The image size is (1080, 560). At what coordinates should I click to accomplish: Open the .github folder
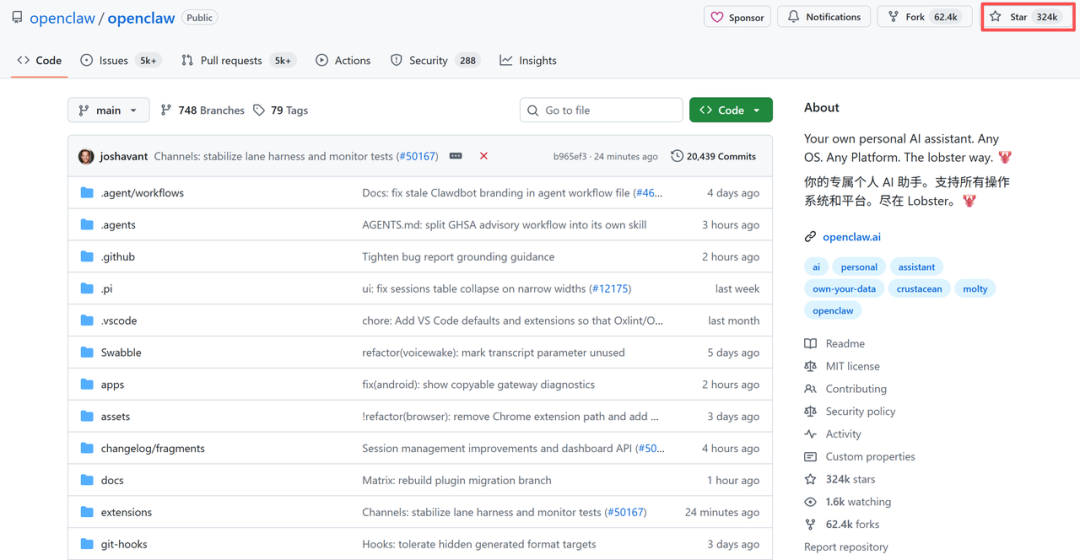[117, 257]
